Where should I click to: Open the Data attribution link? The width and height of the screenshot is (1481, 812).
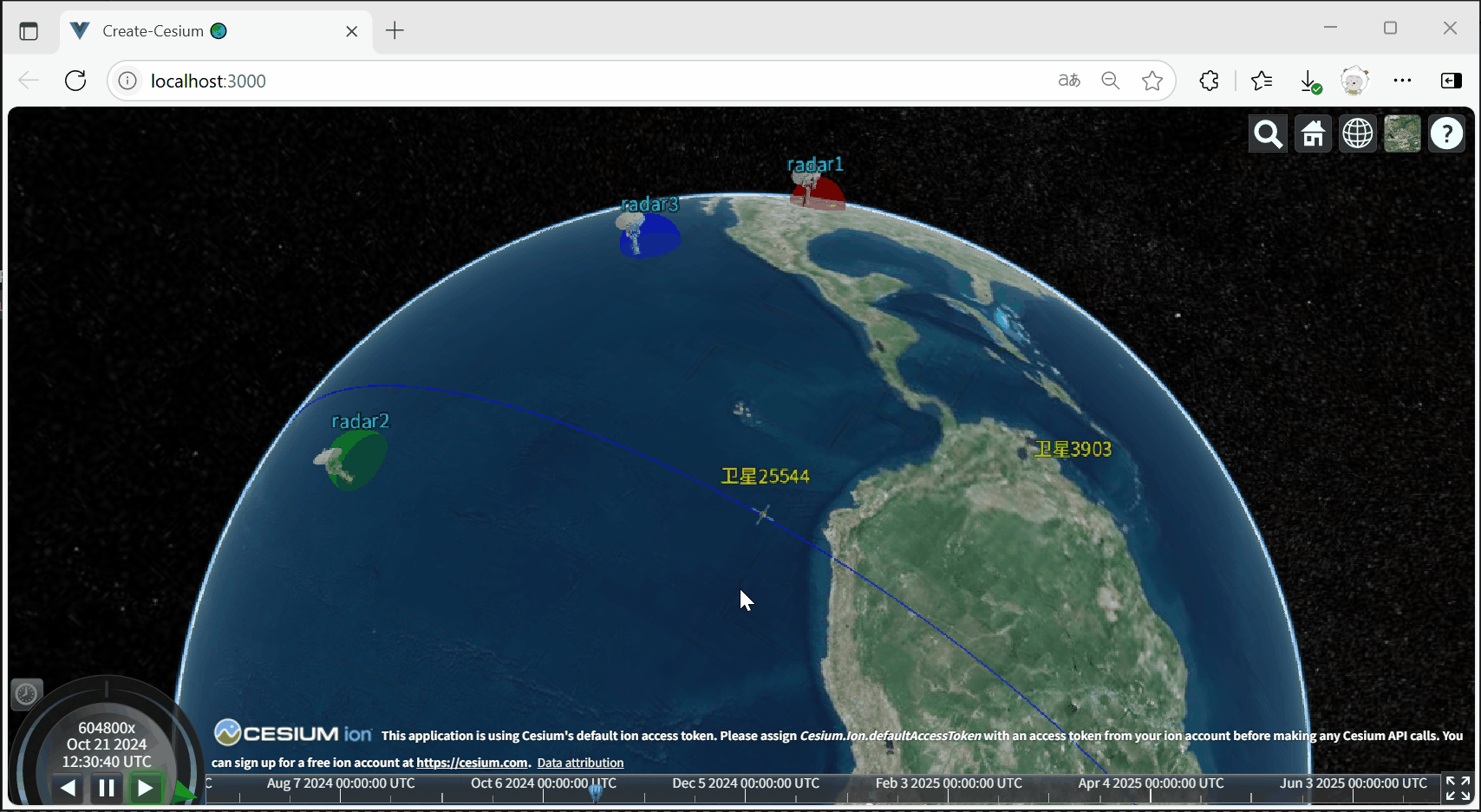[x=580, y=763]
